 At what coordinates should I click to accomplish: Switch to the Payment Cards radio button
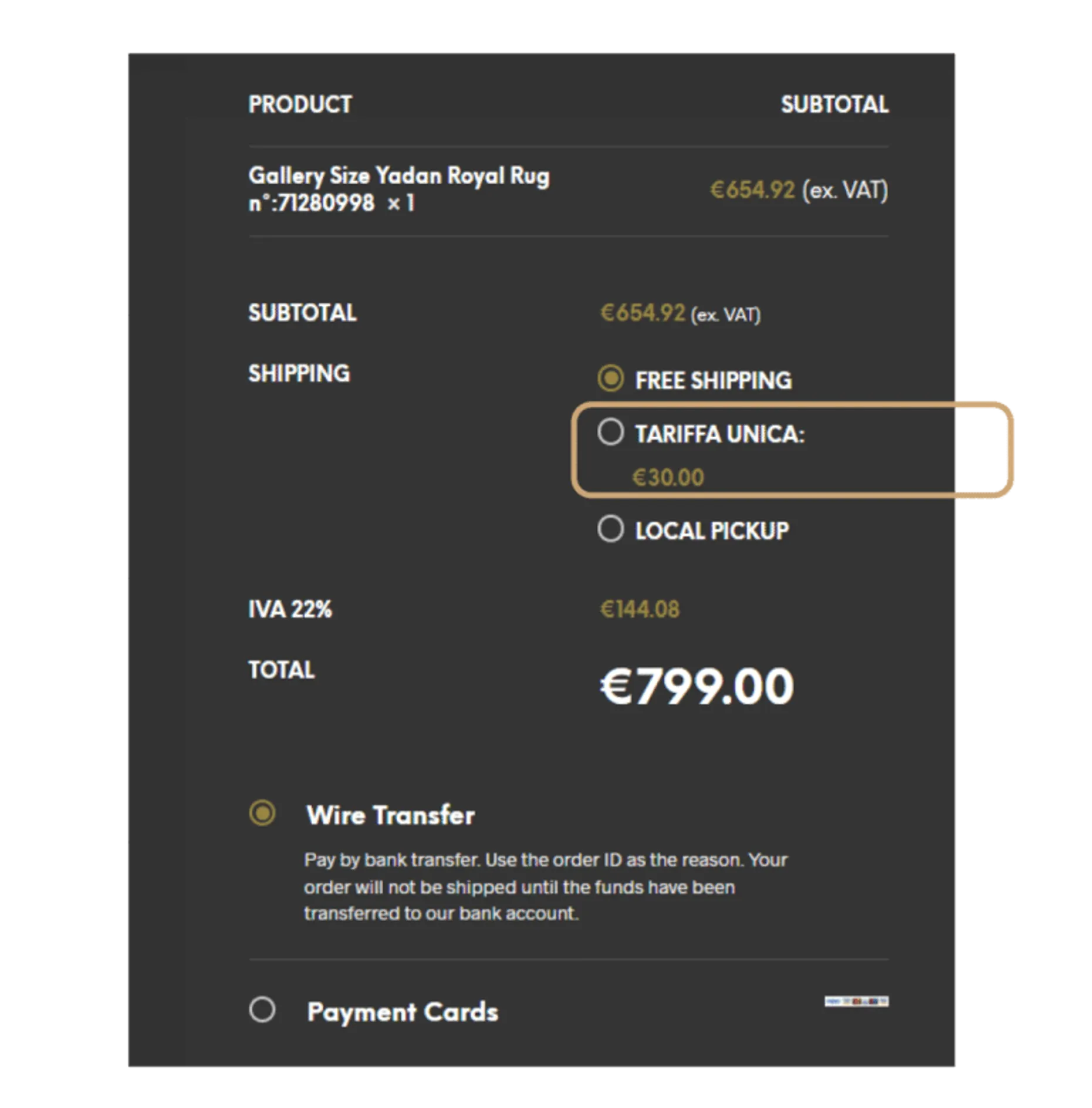pos(262,1010)
